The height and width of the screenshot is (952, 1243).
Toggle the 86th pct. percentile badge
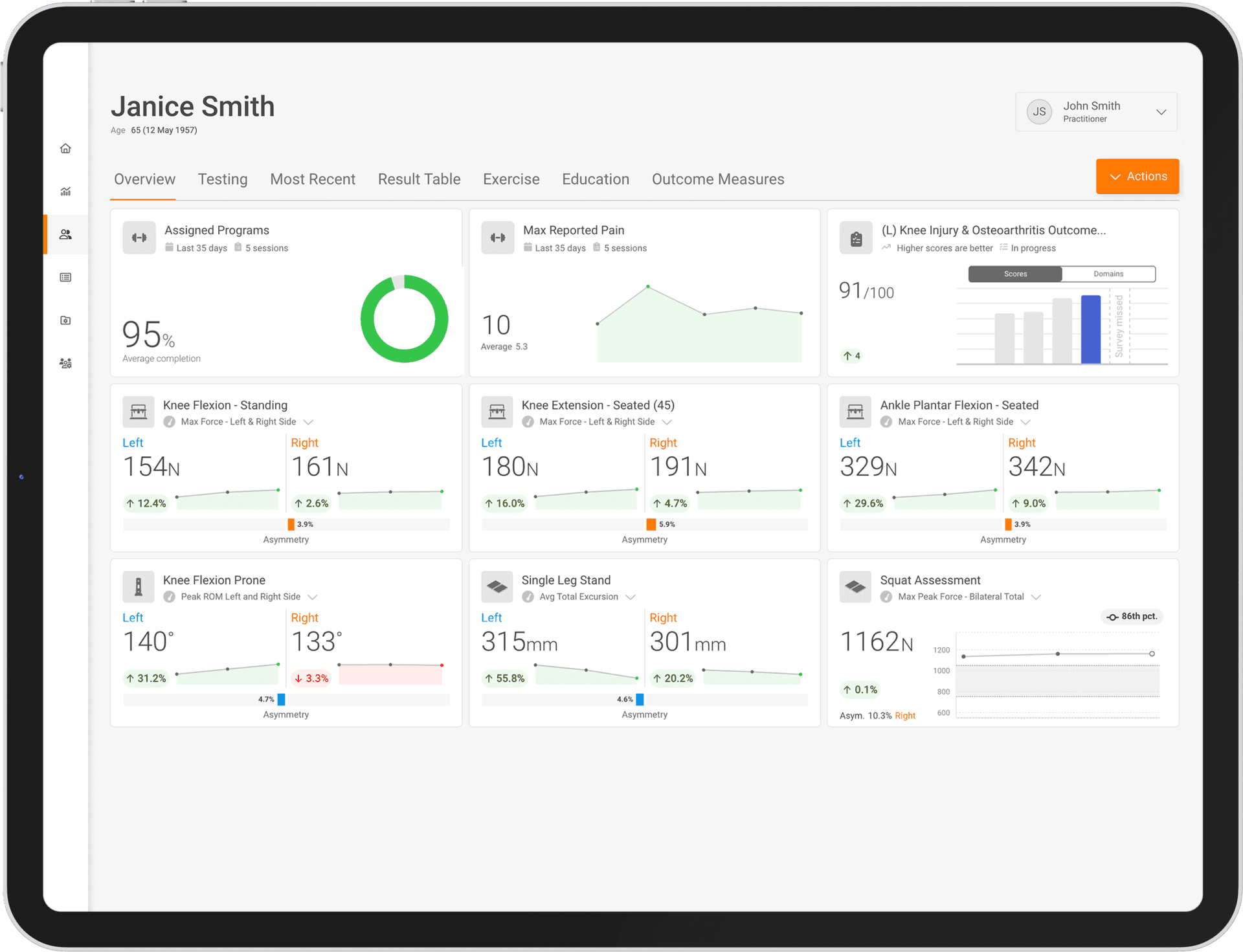click(x=1132, y=616)
